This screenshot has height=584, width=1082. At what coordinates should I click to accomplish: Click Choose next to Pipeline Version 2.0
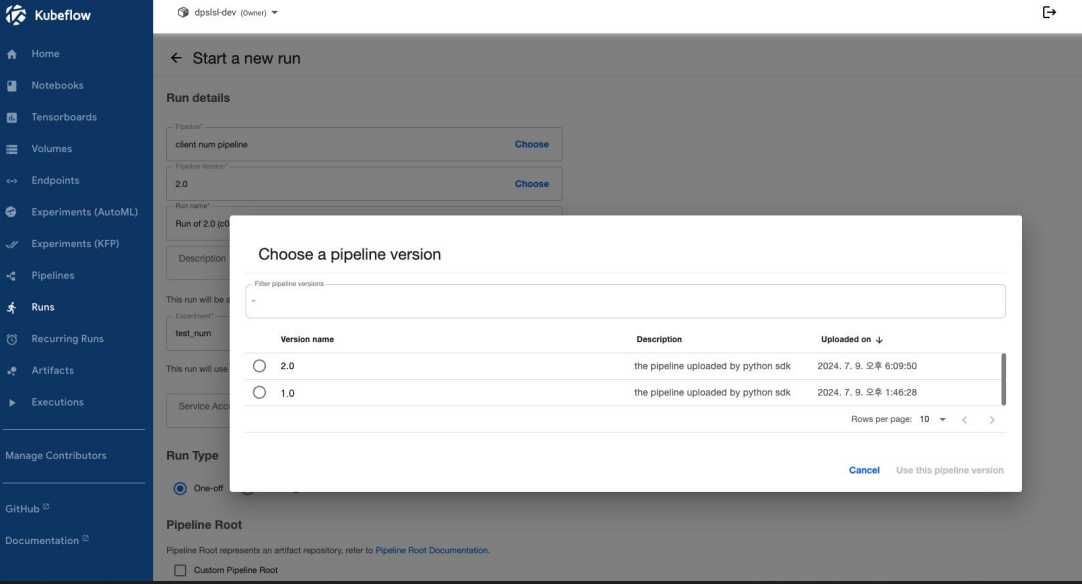(531, 184)
